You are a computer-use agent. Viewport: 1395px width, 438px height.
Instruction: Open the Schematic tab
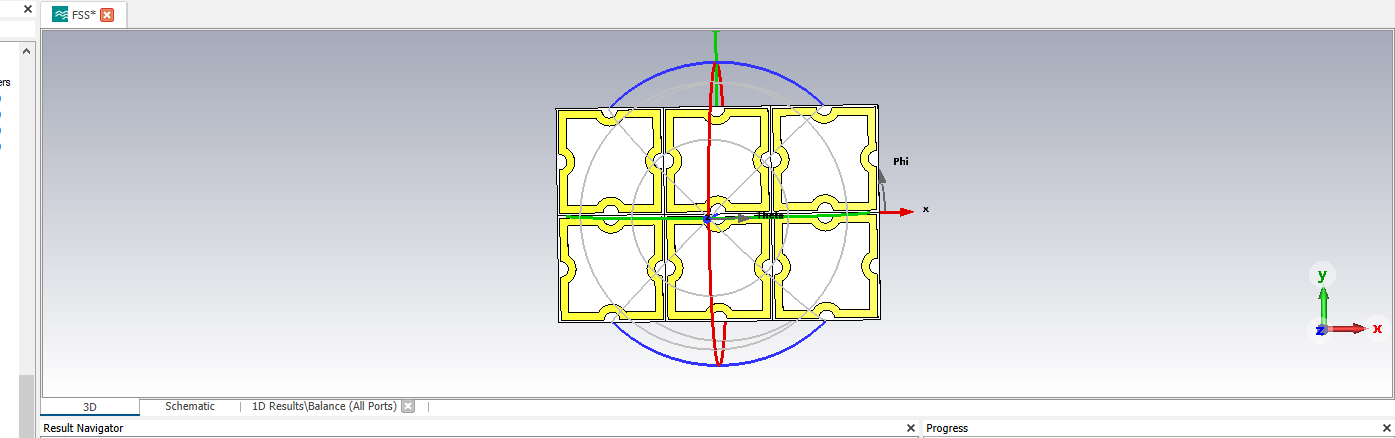point(190,407)
